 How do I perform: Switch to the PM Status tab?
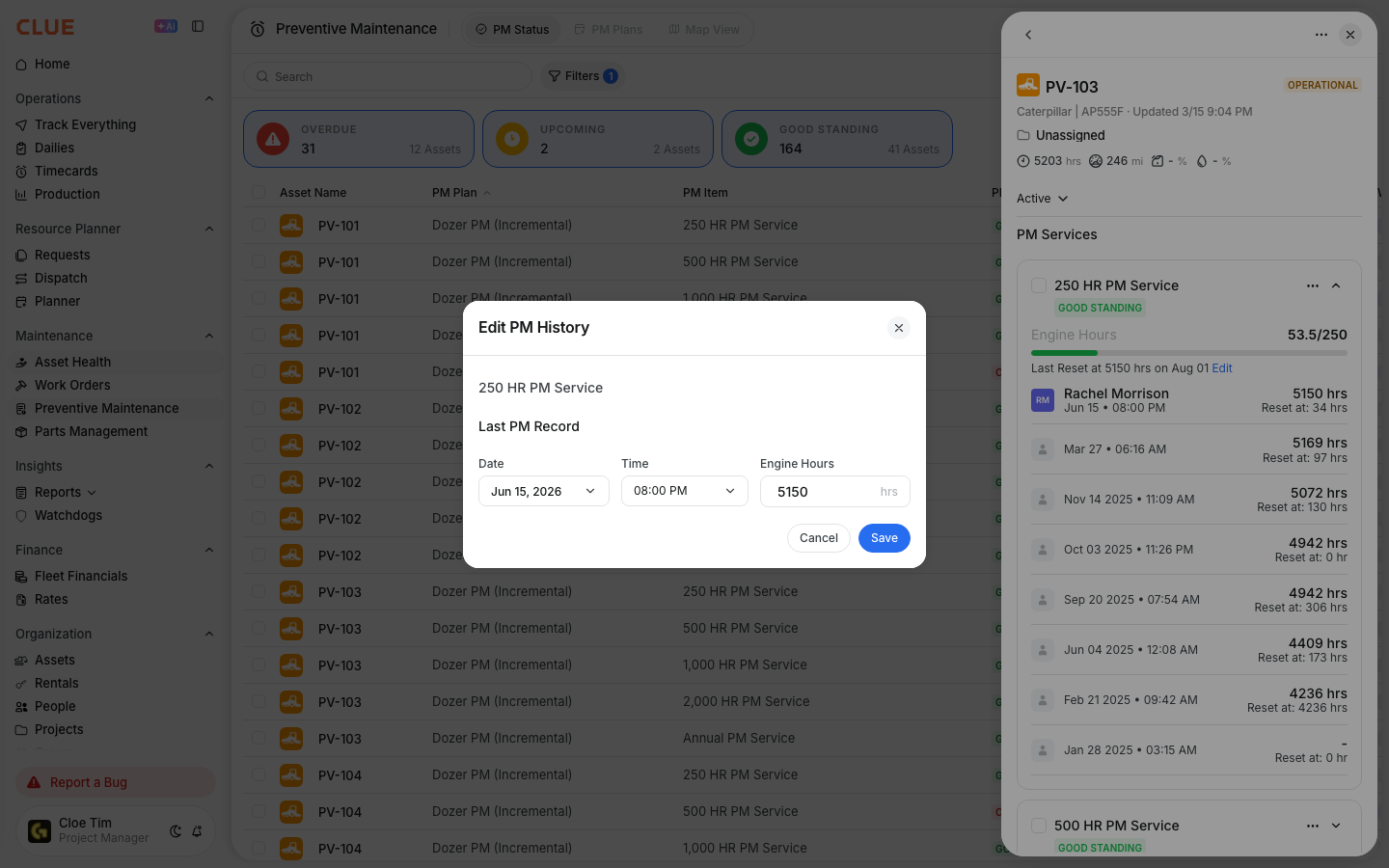(512, 30)
